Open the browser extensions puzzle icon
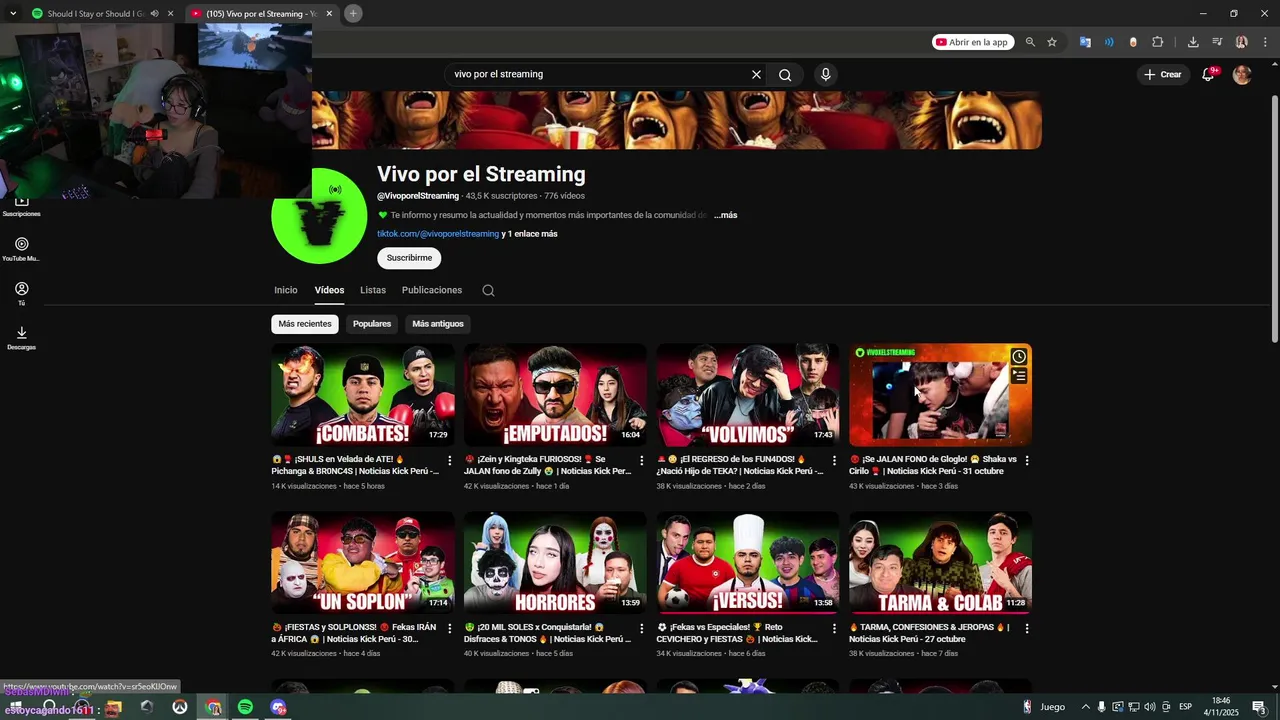 tap(1157, 42)
